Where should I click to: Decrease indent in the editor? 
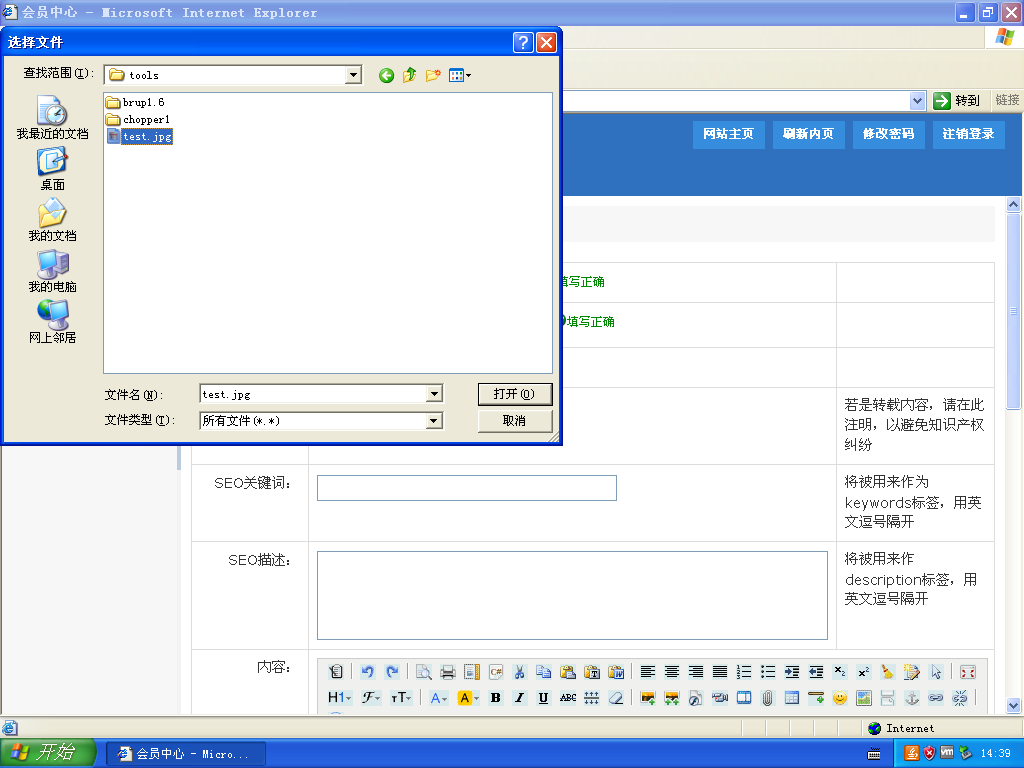[x=816, y=671]
